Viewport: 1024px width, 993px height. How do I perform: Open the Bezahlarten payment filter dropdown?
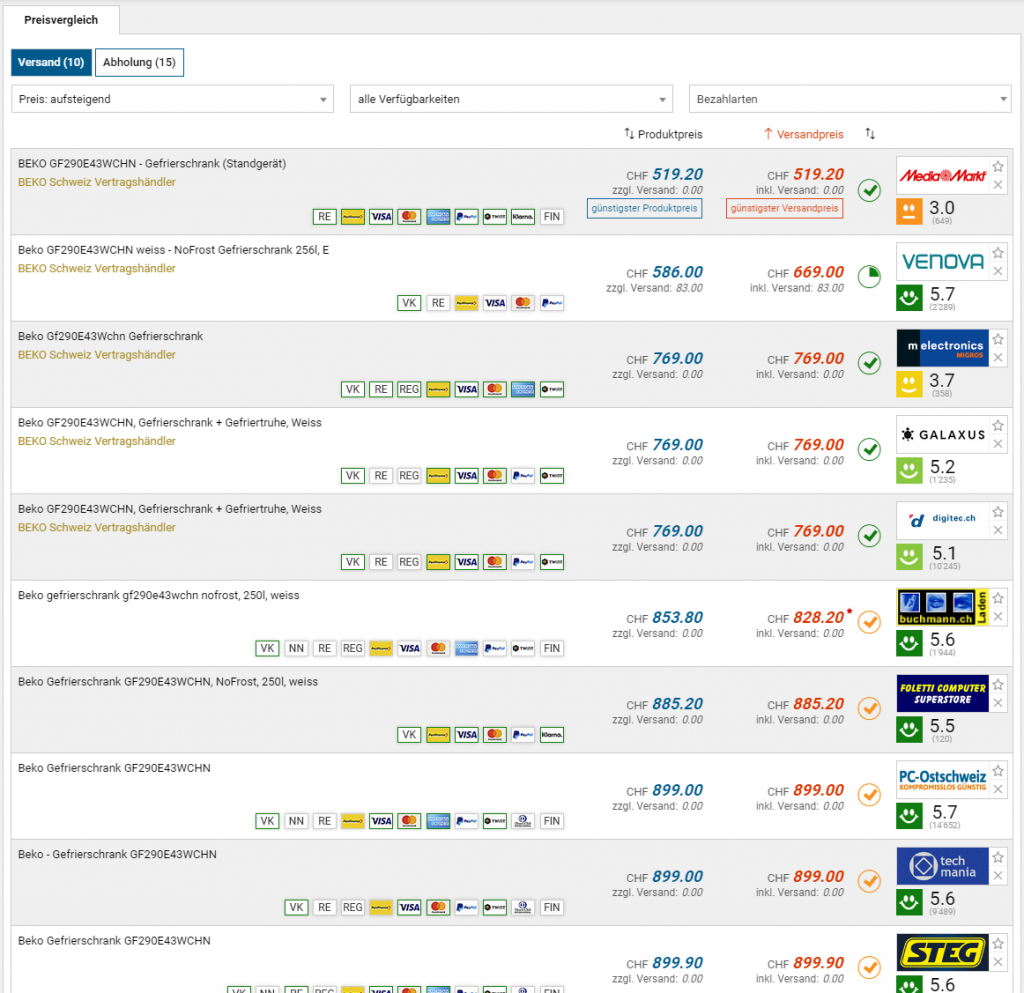[850, 99]
